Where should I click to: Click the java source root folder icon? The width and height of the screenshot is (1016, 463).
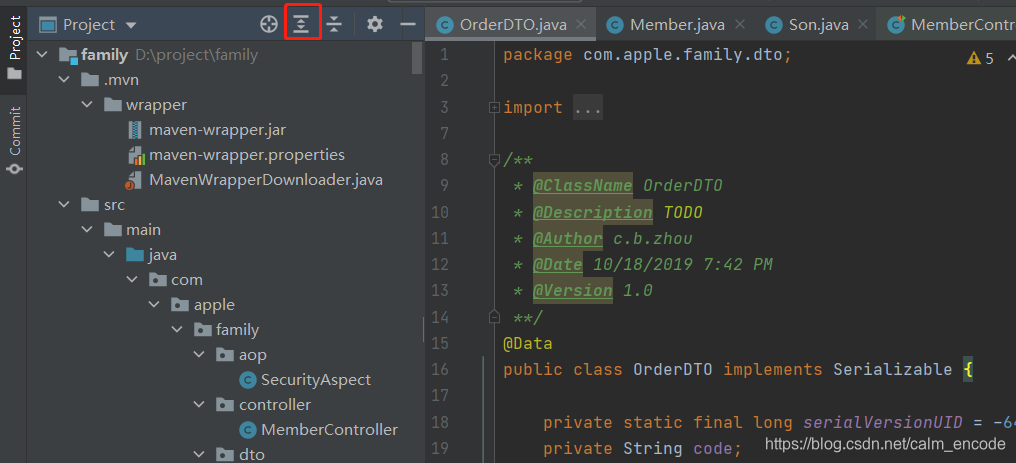tap(135, 254)
